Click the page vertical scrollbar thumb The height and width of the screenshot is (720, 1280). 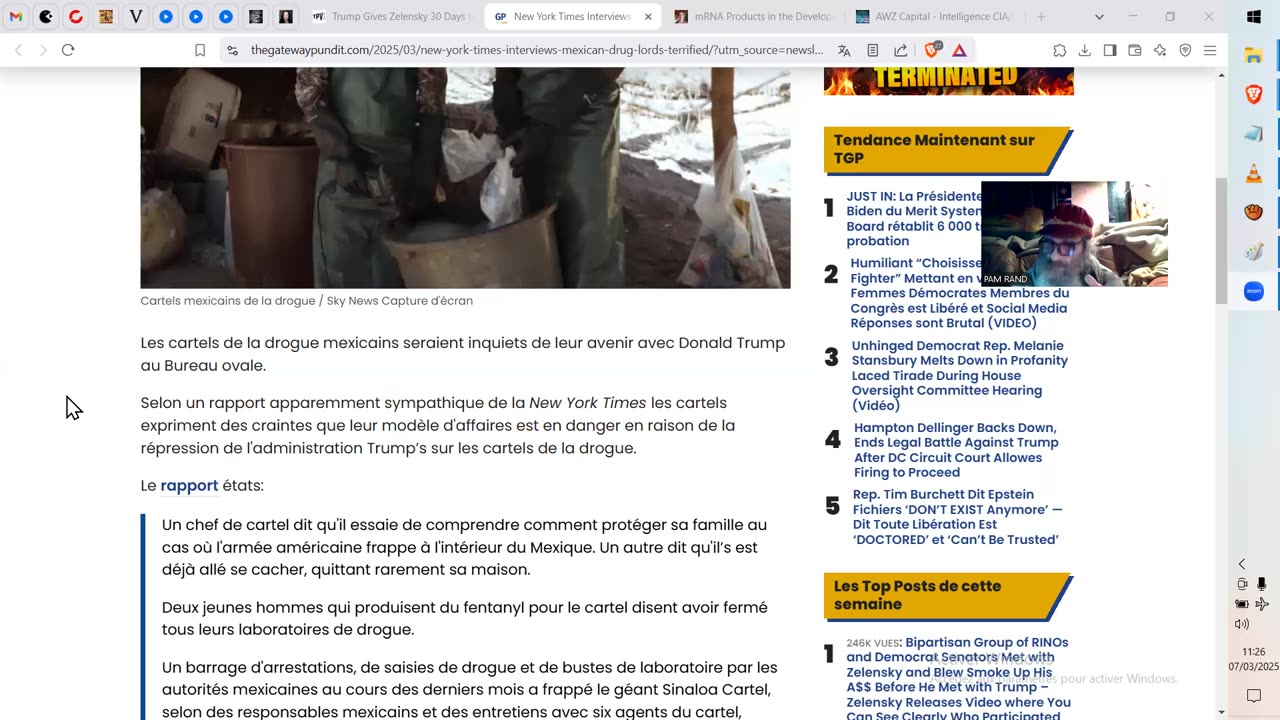click(1221, 240)
